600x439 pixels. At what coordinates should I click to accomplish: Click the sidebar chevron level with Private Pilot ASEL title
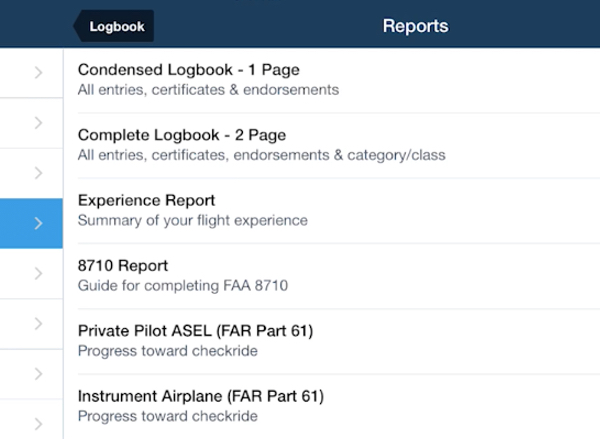pyautogui.click(x=38, y=324)
